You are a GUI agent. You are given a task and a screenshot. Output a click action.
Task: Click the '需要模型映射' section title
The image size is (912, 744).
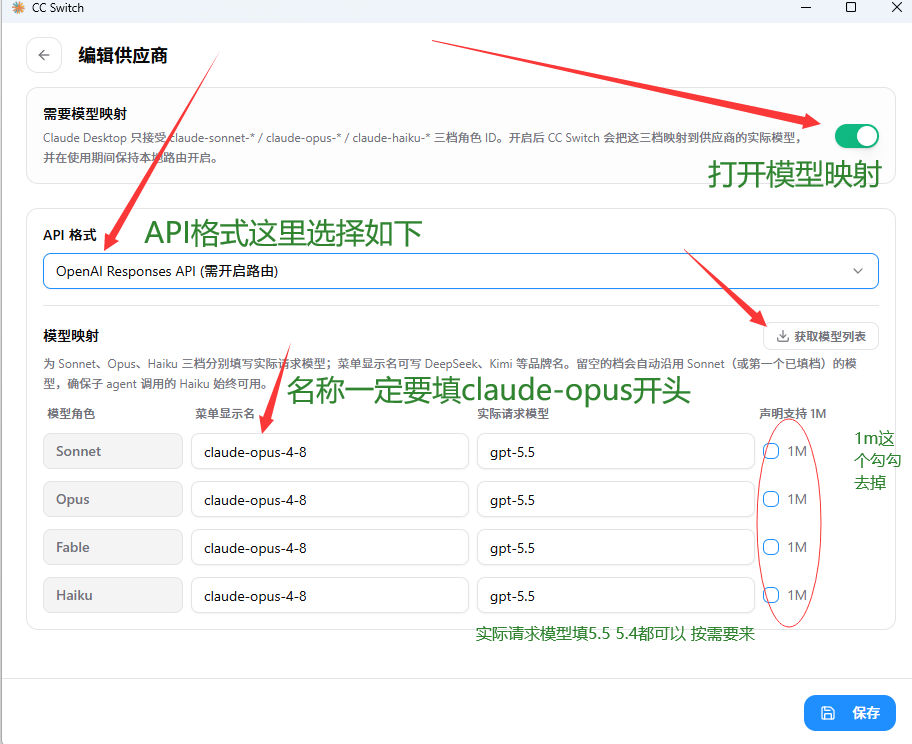pos(85,113)
